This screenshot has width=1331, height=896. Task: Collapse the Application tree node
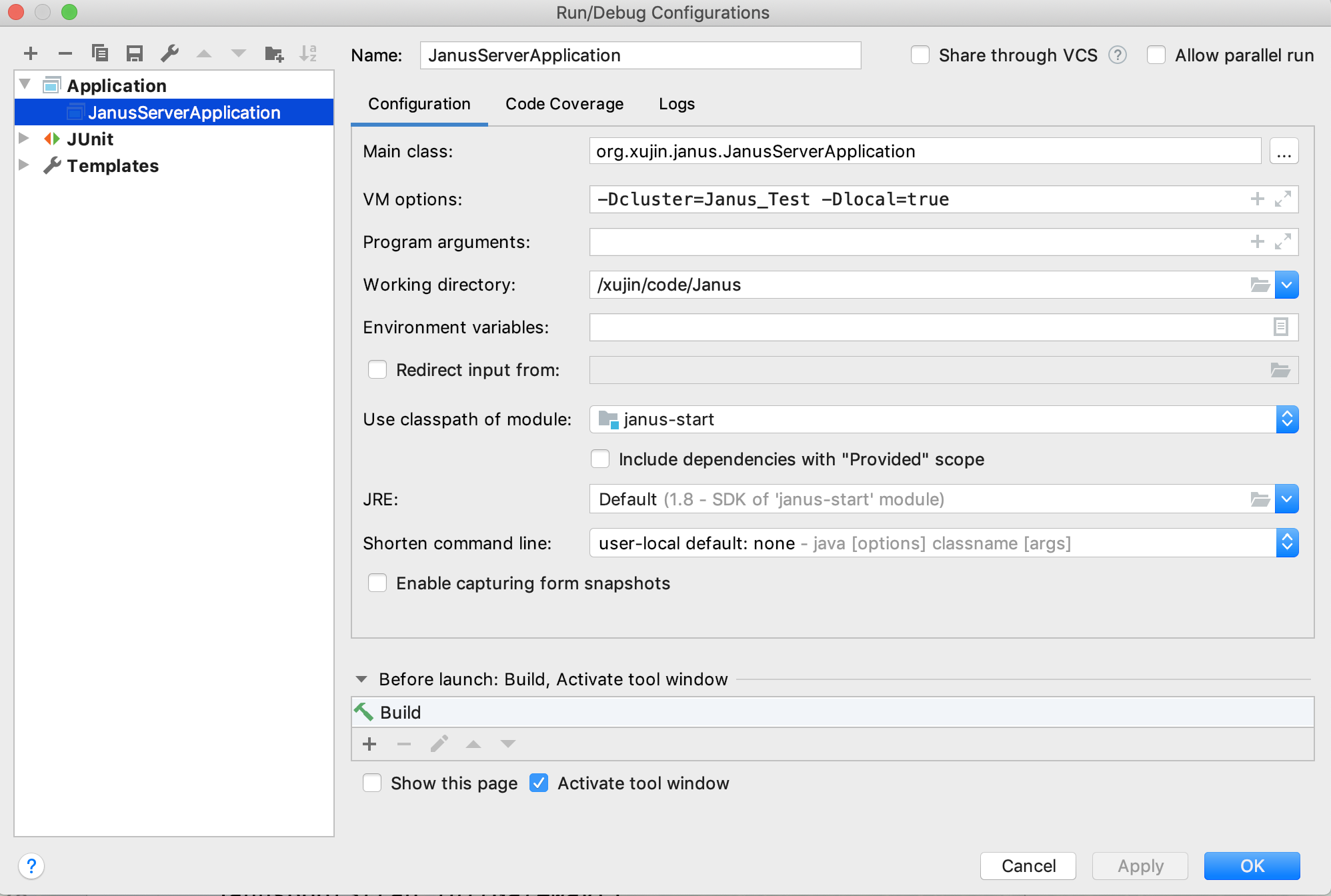[x=25, y=84]
